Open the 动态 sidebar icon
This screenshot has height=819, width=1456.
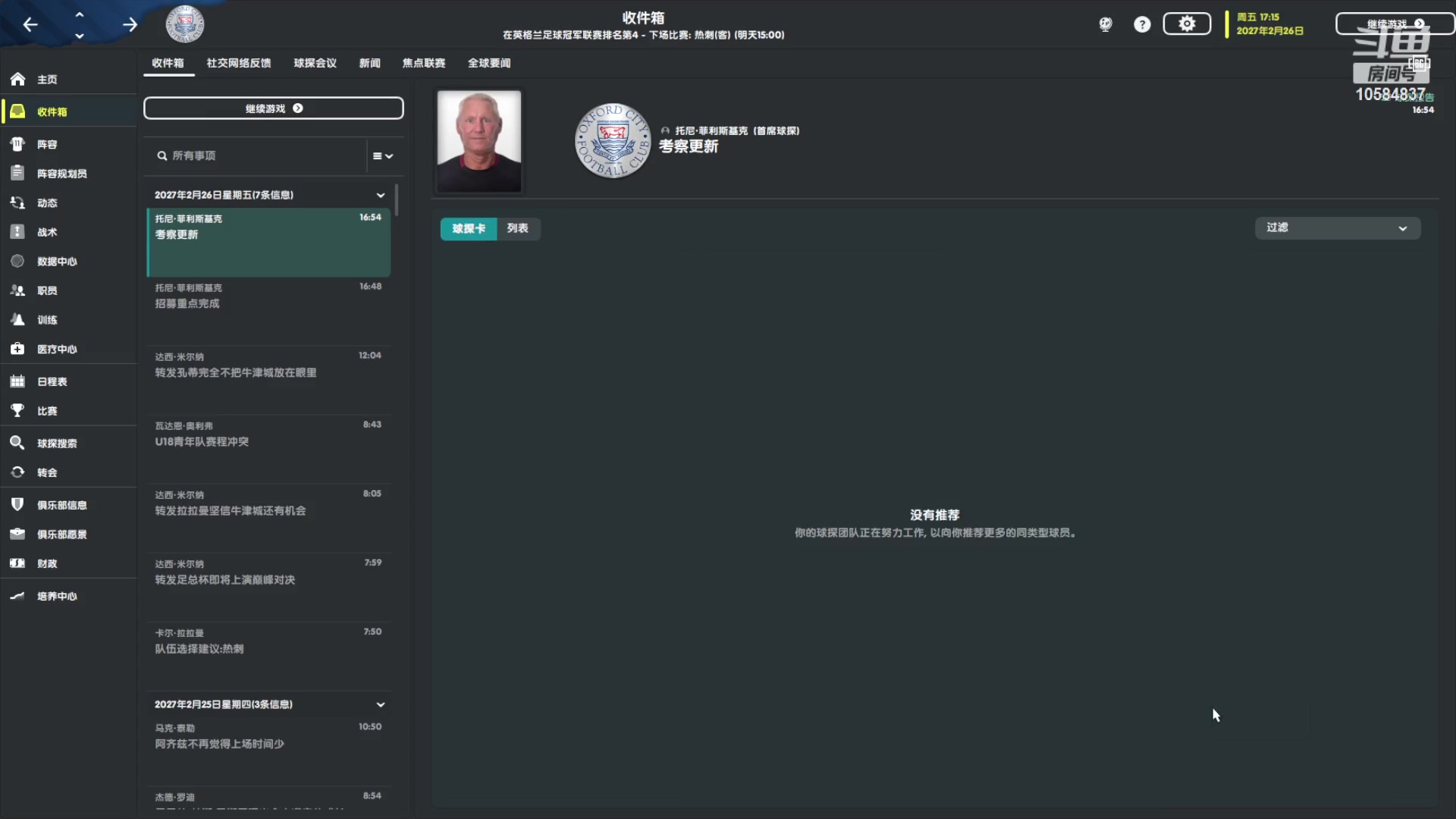point(17,203)
